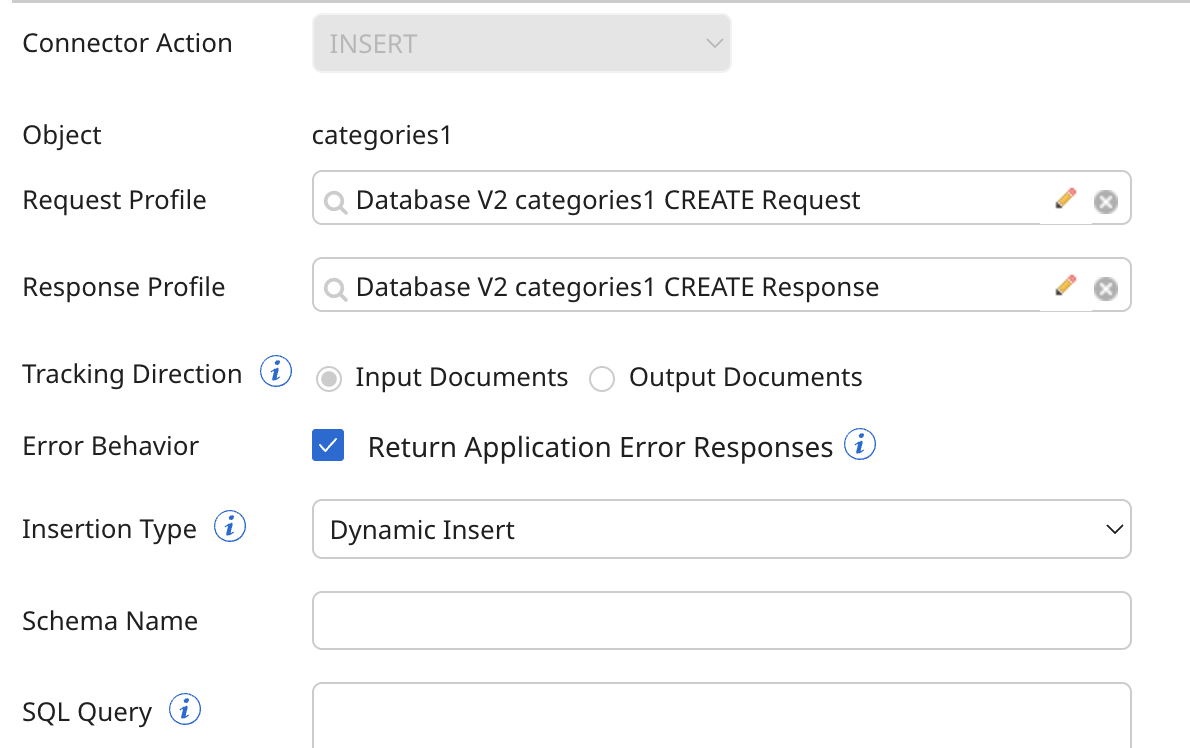Open the Tracking Direction info tooltip
The width and height of the screenshot is (1190, 748).
tap(275, 371)
